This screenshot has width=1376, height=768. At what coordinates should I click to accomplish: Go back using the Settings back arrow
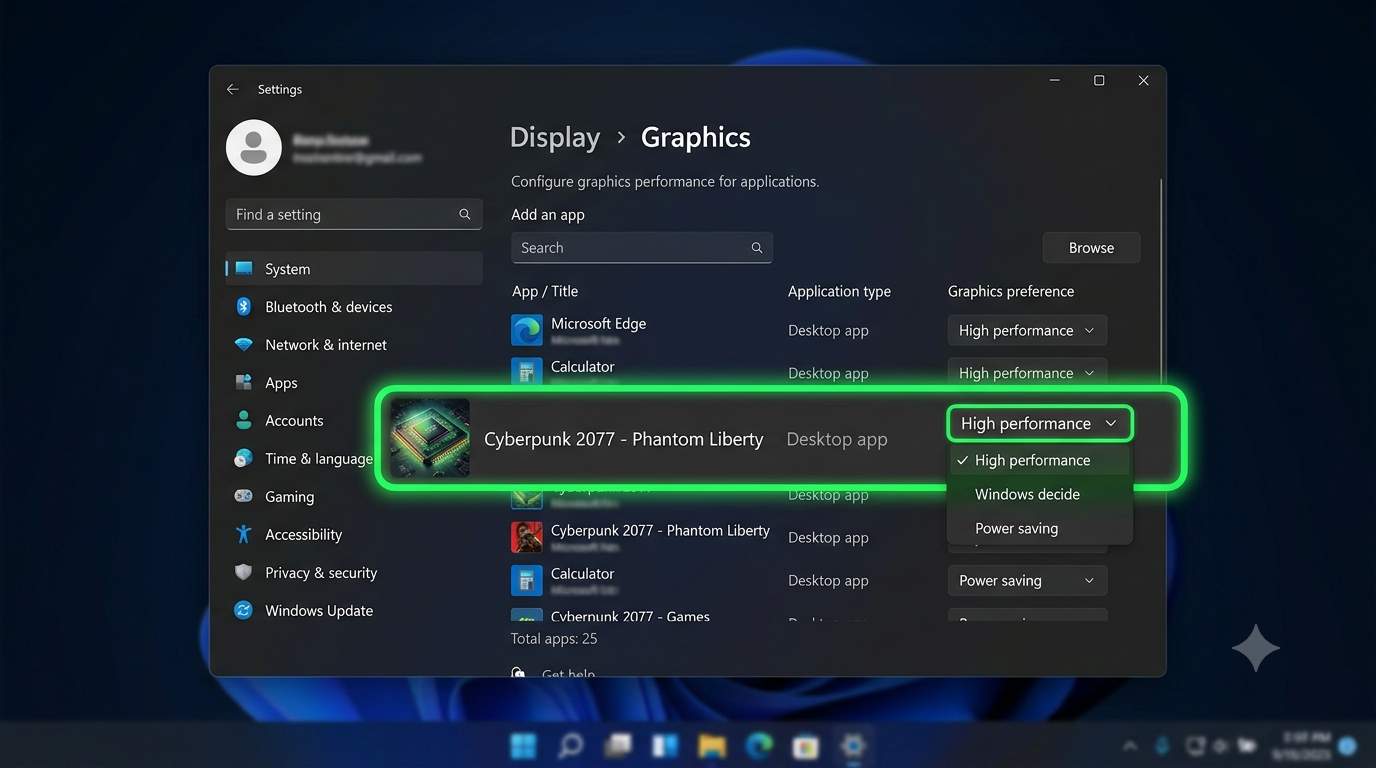[232, 89]
